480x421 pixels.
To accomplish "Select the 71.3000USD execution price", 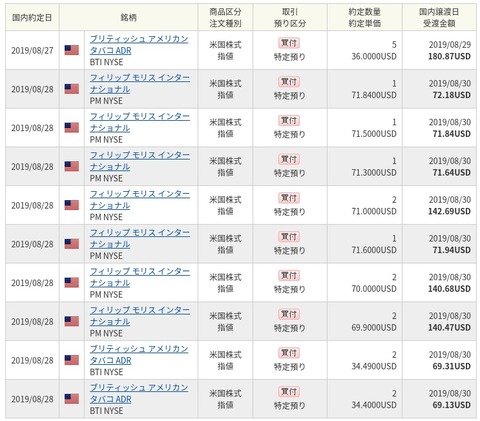I will point(374,172).
